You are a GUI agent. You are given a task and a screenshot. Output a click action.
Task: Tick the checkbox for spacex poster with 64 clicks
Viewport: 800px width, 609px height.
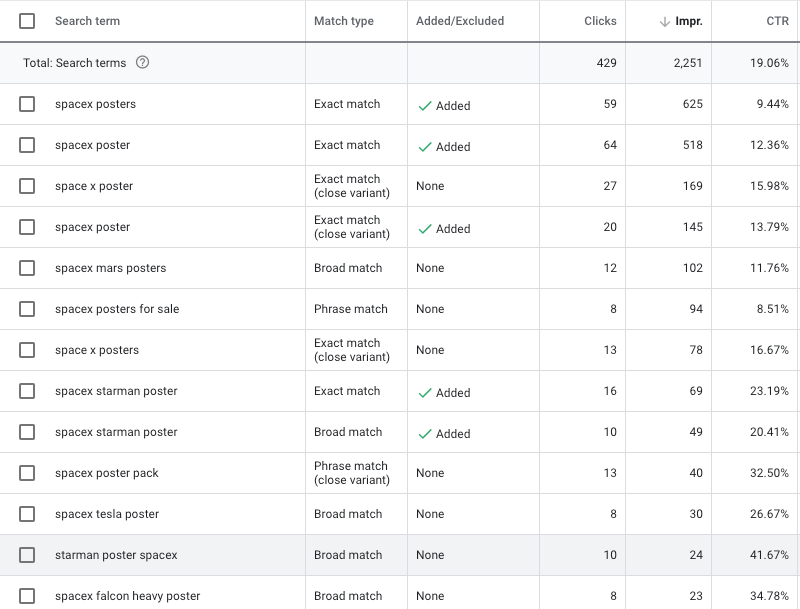(x=27, y=145)
